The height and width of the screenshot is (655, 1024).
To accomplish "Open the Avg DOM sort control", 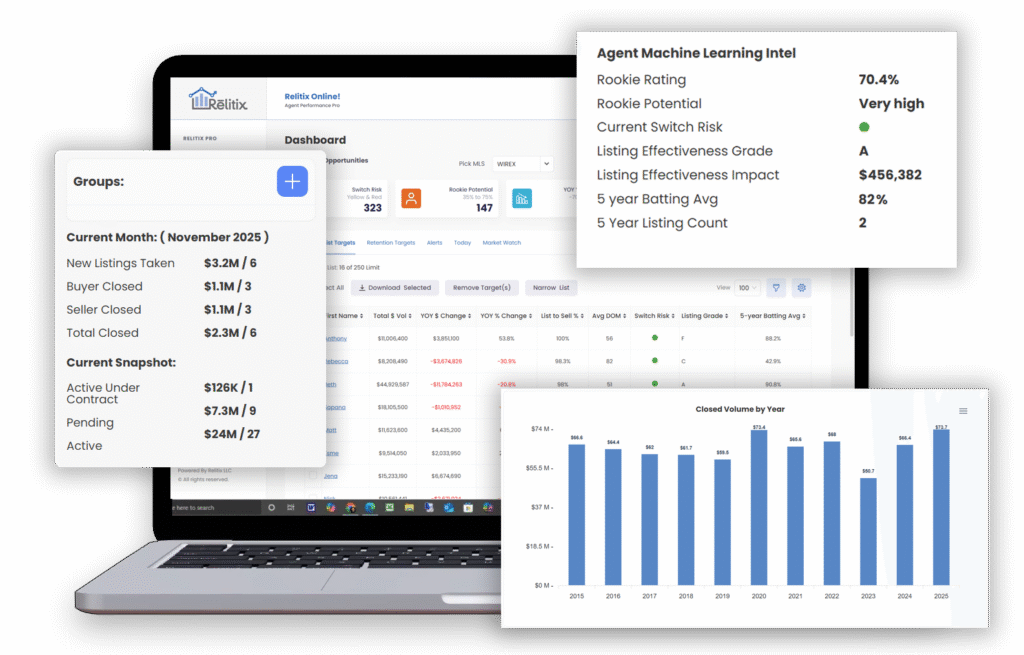I will 624,316.
